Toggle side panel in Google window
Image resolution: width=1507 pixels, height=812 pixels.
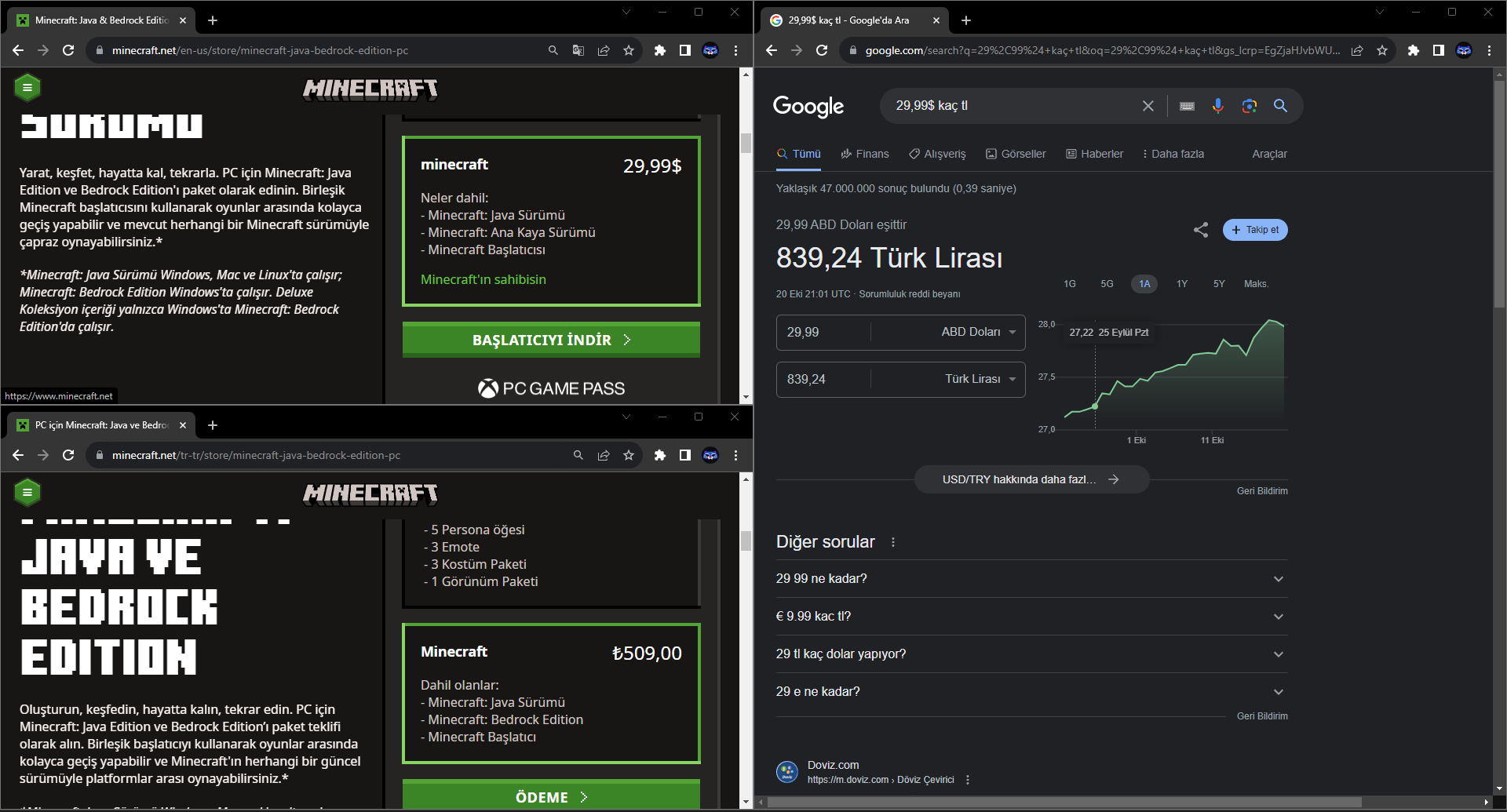[x=1439, y=50]
